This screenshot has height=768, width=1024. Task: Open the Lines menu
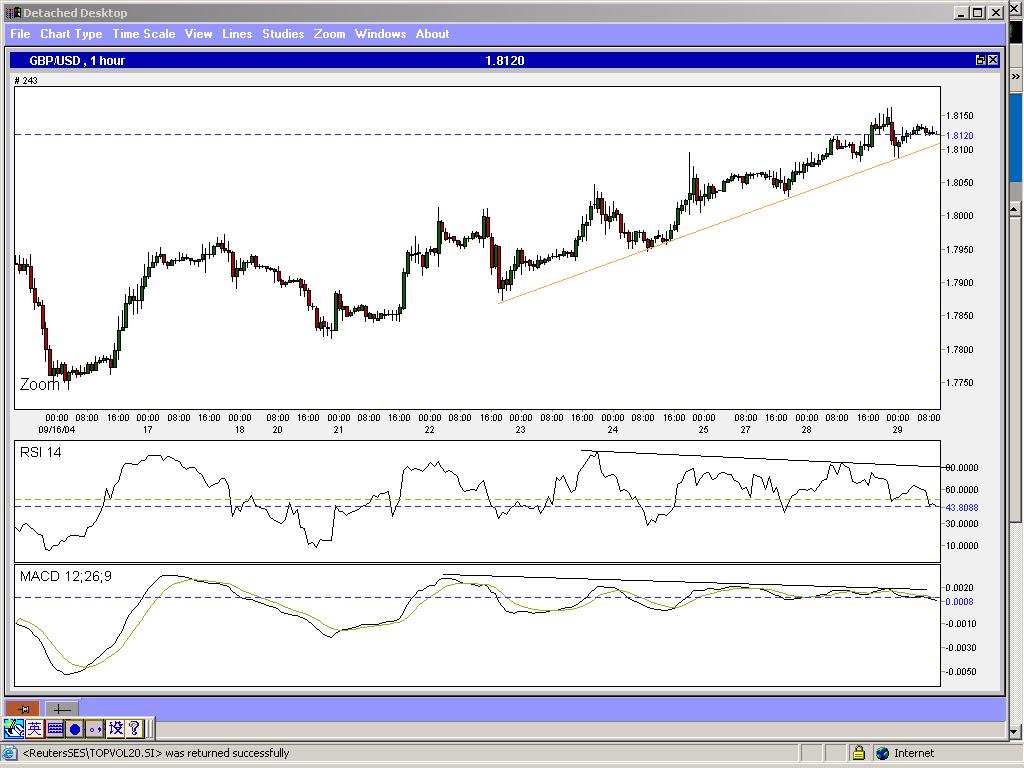pyautogui.click(x=237, y=34)
